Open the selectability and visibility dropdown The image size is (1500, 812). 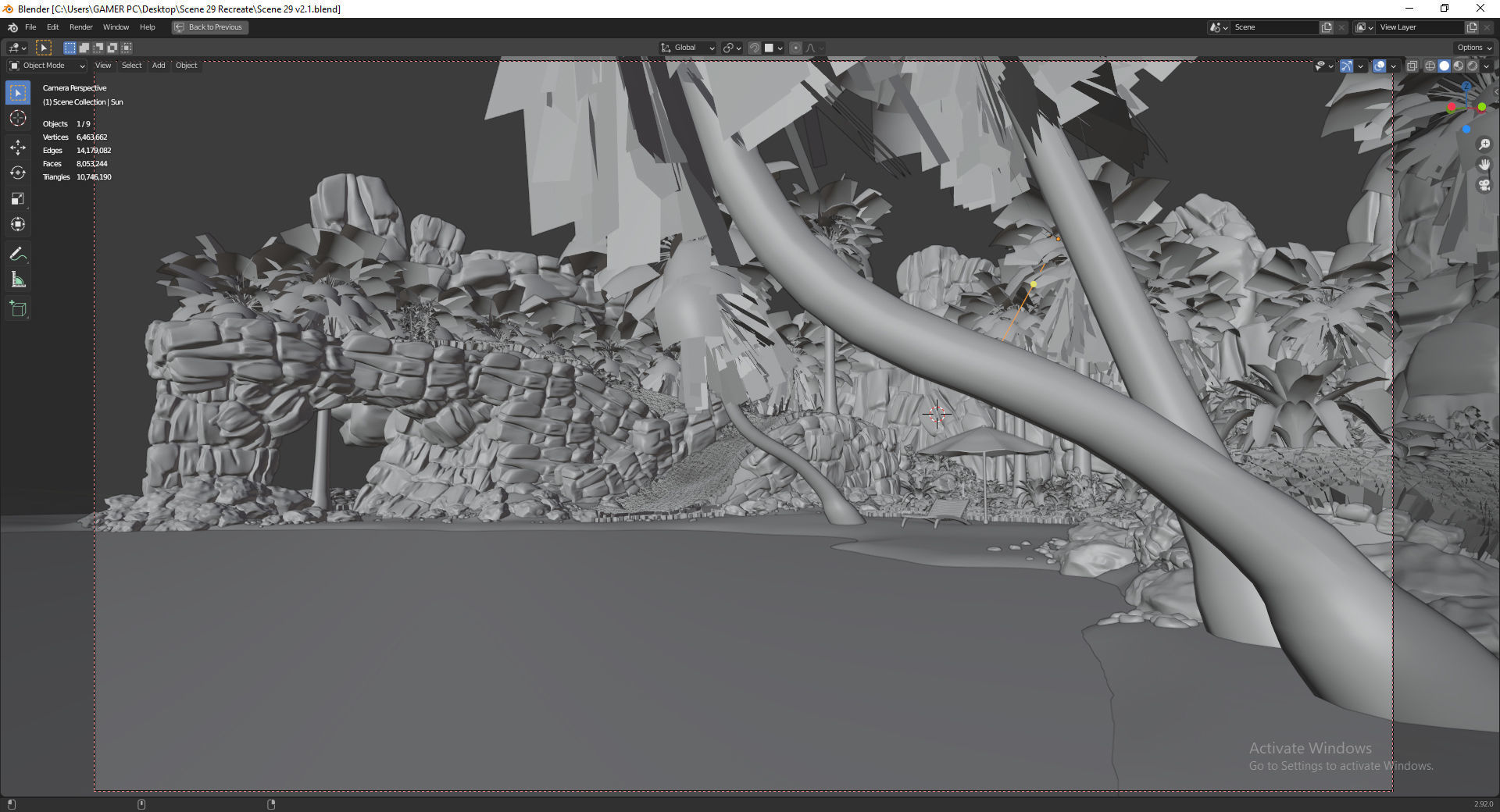(x=1324, y=66)
